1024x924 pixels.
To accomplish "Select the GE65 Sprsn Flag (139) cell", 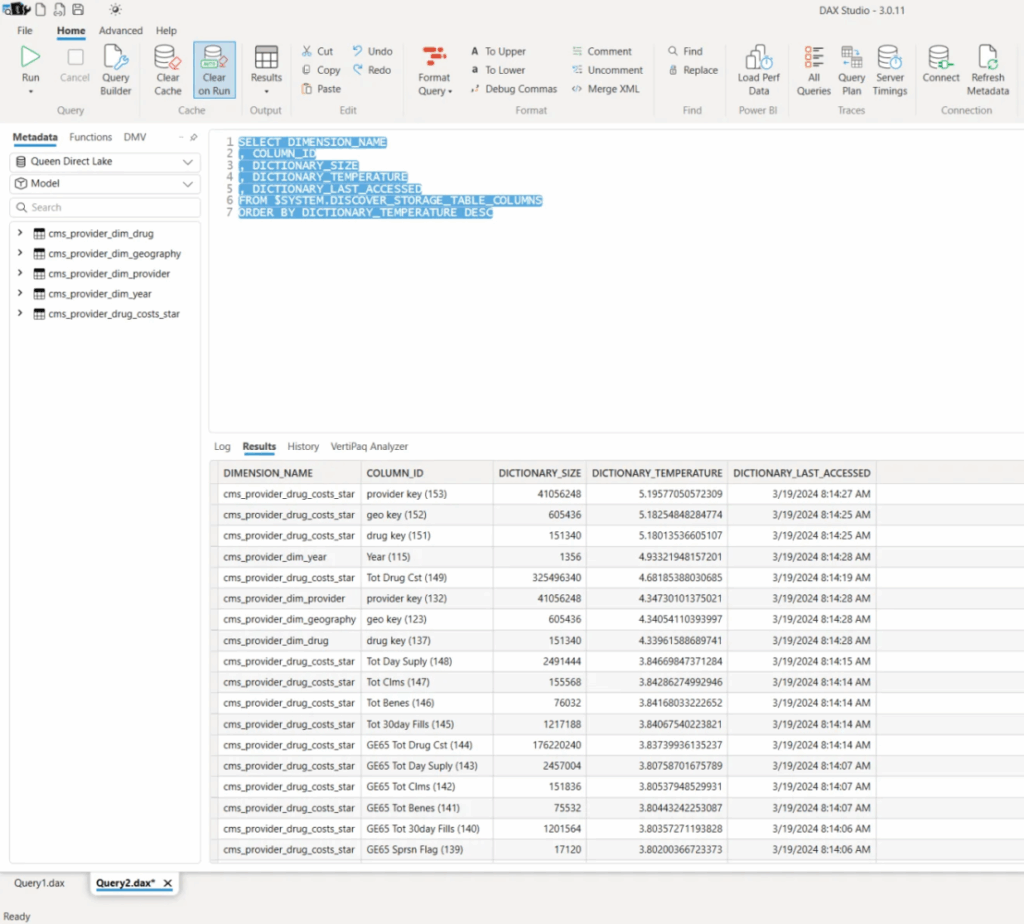I will [426, 850].
